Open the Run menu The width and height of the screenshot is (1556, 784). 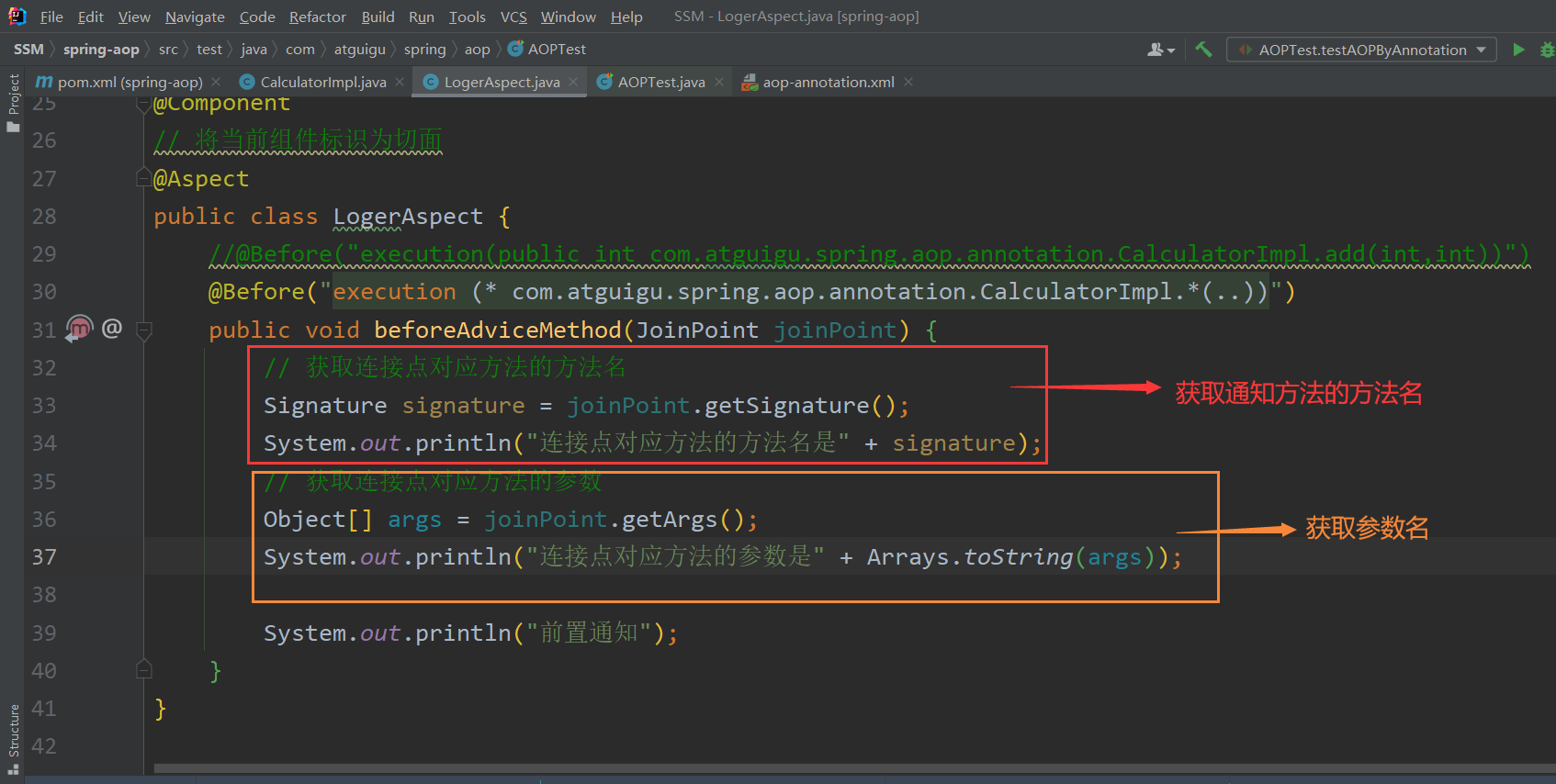pyautogui.click(x=422, y=17)
